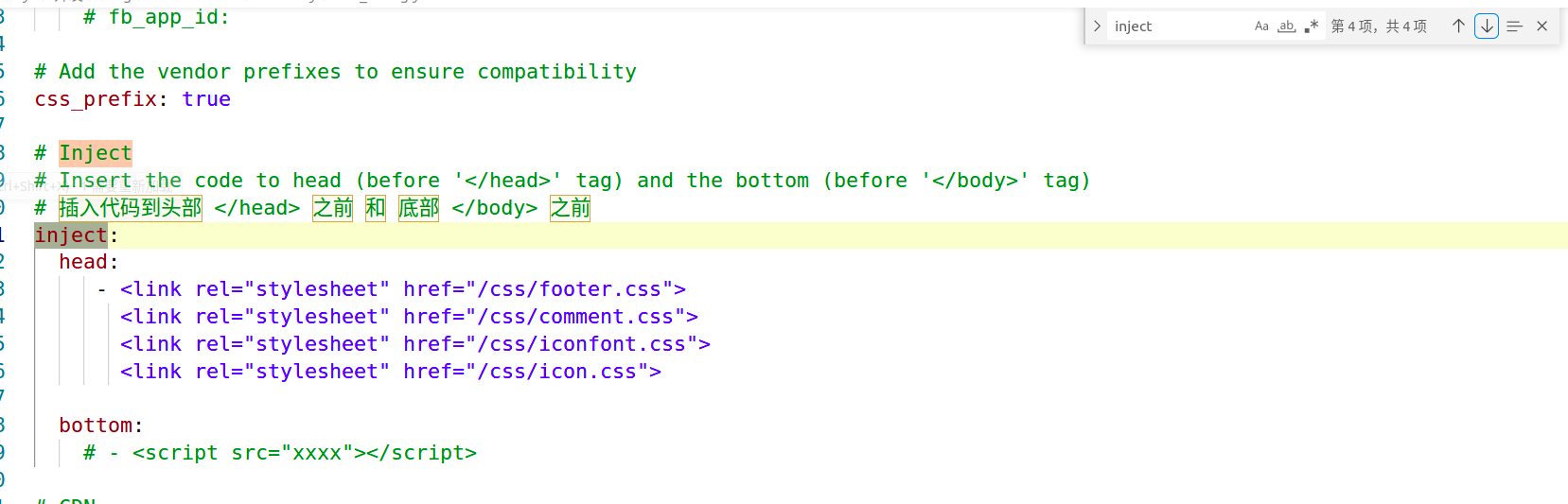Click the 'true' value of css_prefix
Viewport: 1568px width, 504px height.
coord(206,99)
